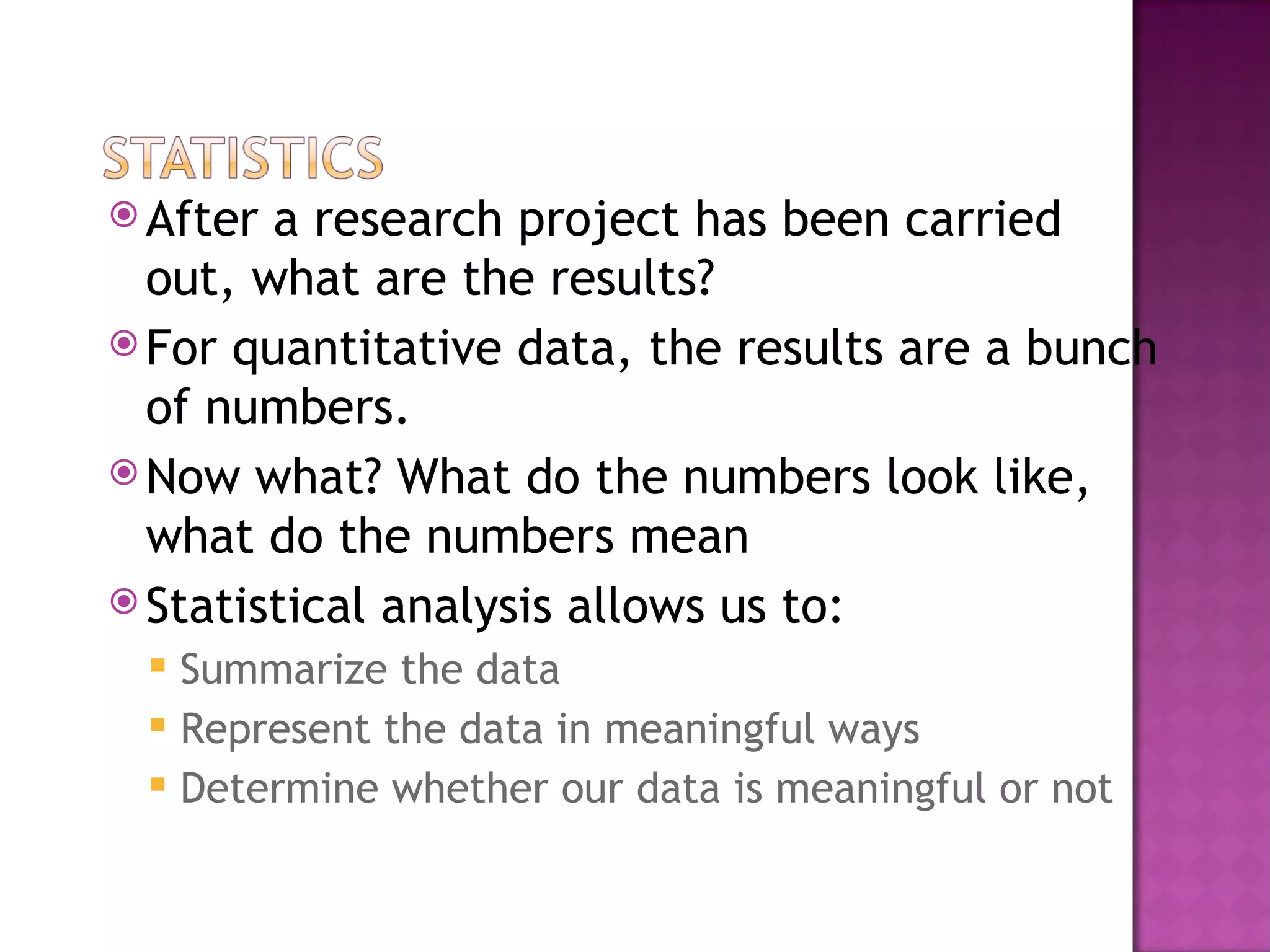Click the orange square bullet beside 'Summarize the data'
Screen dimensions: 1270x952
pyautogui.click(x=158, y=665)
